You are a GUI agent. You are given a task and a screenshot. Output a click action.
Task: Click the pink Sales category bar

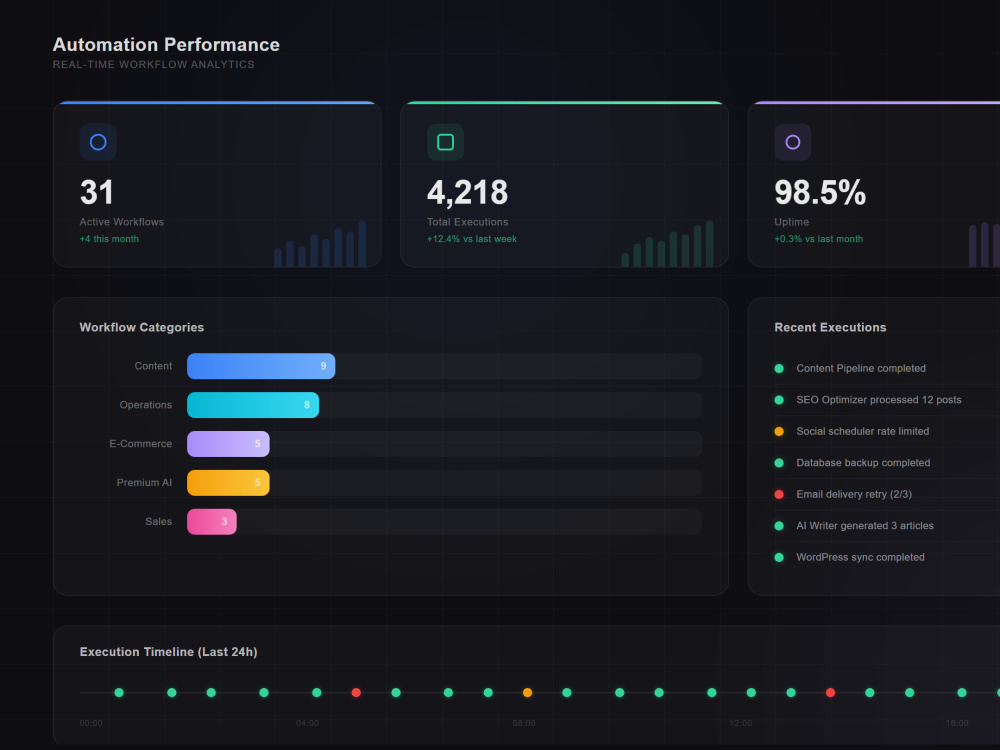(212, 522)
